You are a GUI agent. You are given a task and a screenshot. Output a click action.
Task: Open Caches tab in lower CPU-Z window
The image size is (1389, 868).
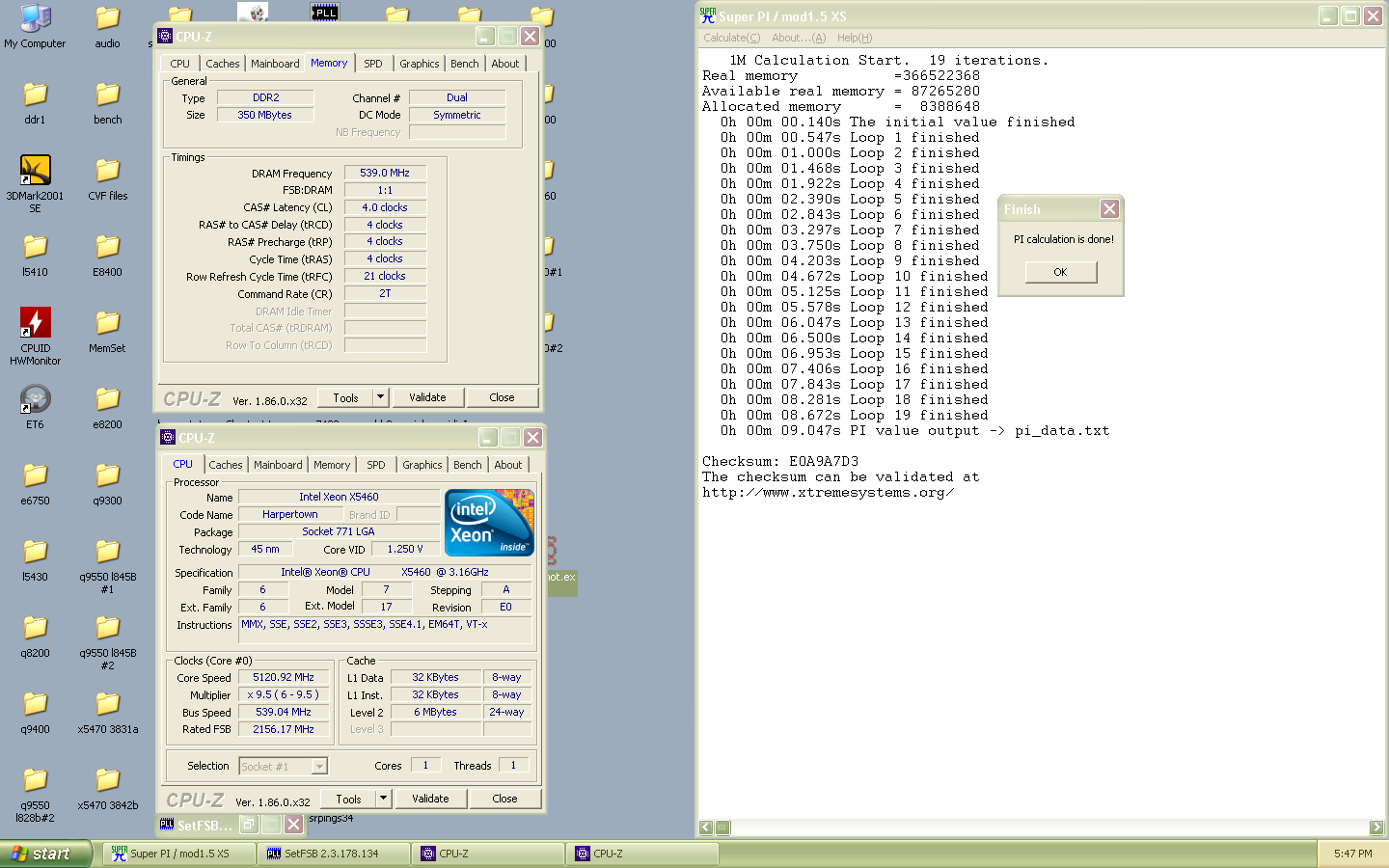point(226,465)
